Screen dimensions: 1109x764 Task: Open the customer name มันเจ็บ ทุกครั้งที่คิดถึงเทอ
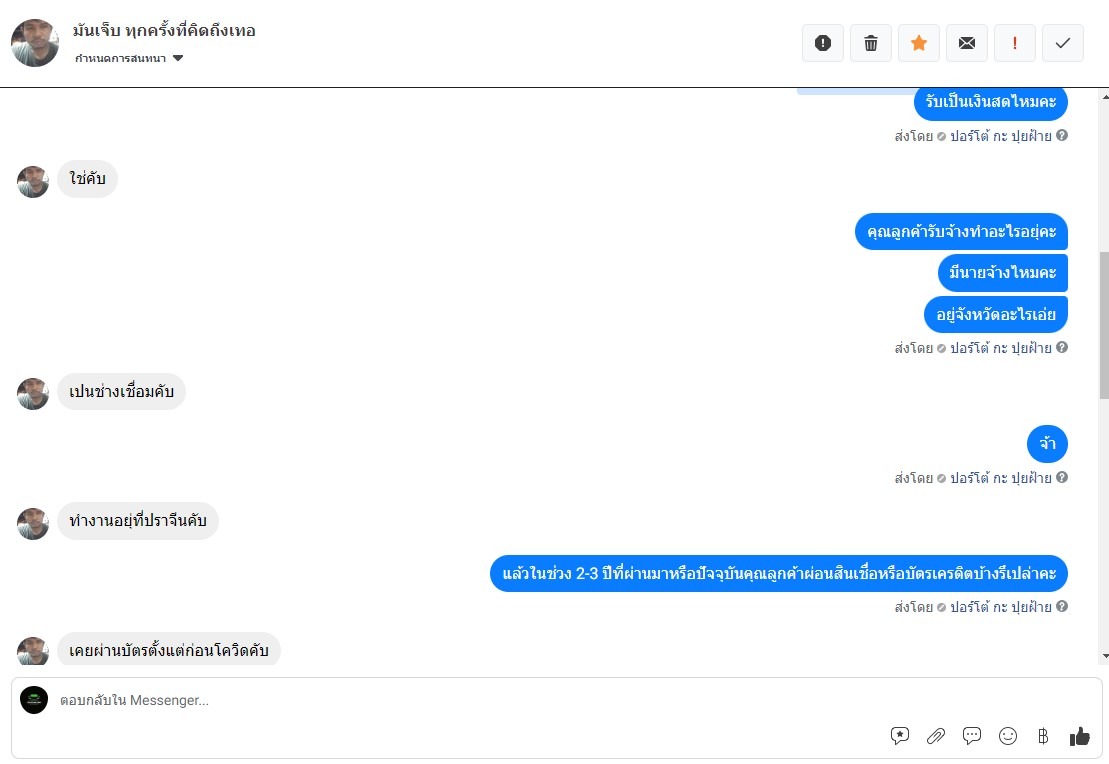point(164,30)
